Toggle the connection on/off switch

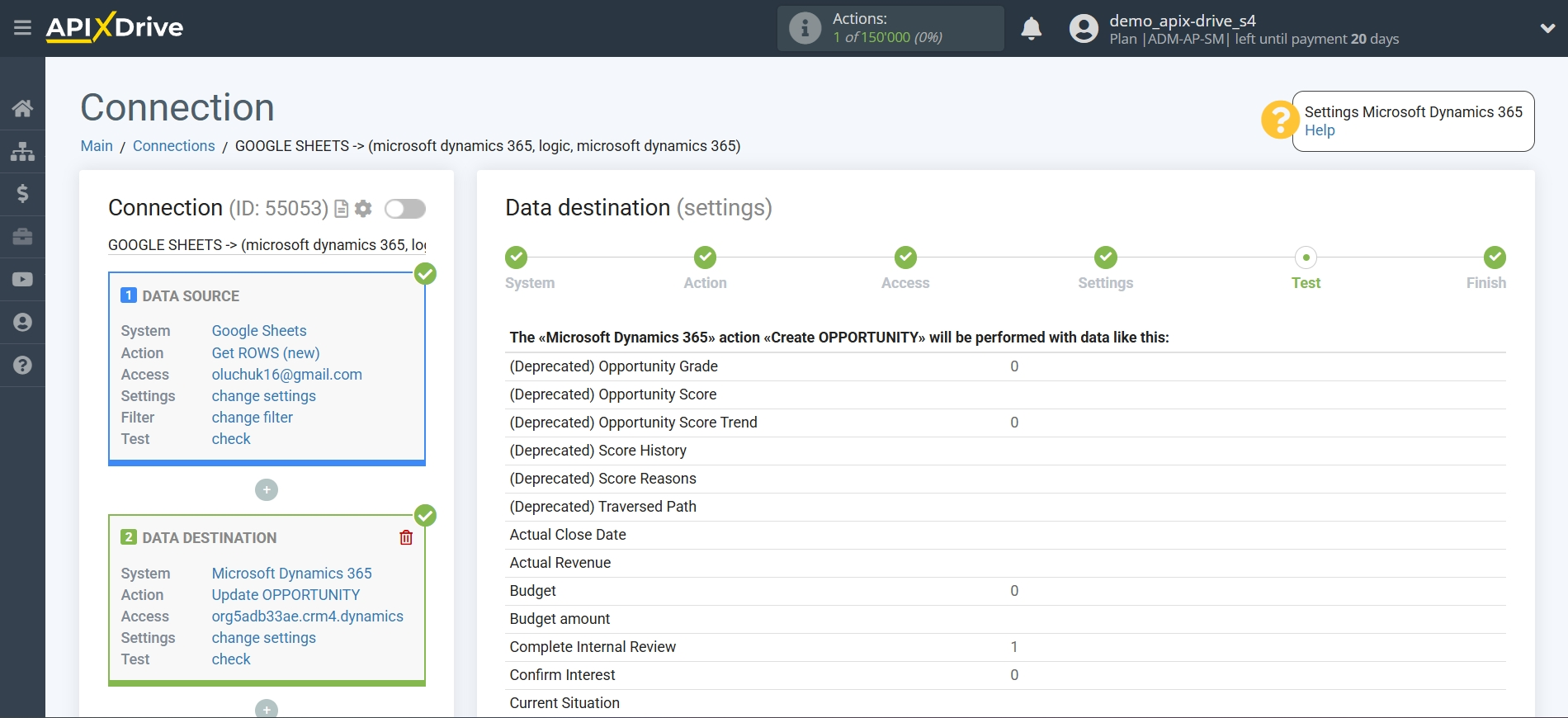[404, 209]
